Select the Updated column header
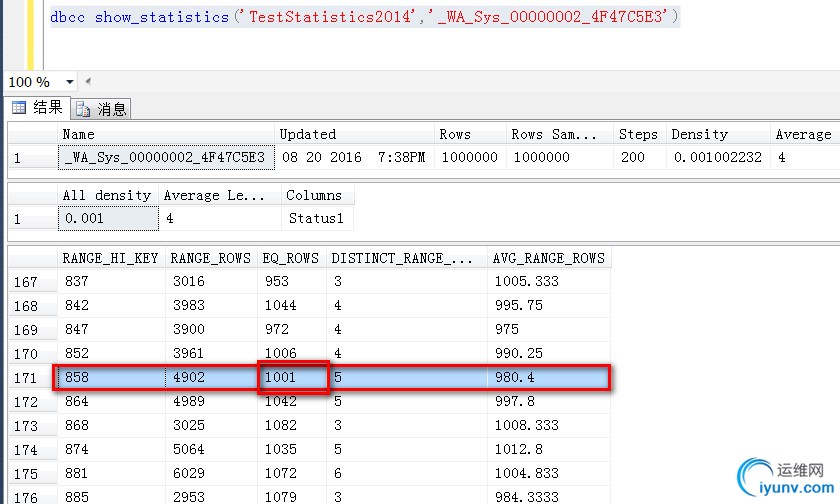Viewport: 840px width, 504px height. coord(354,134)
